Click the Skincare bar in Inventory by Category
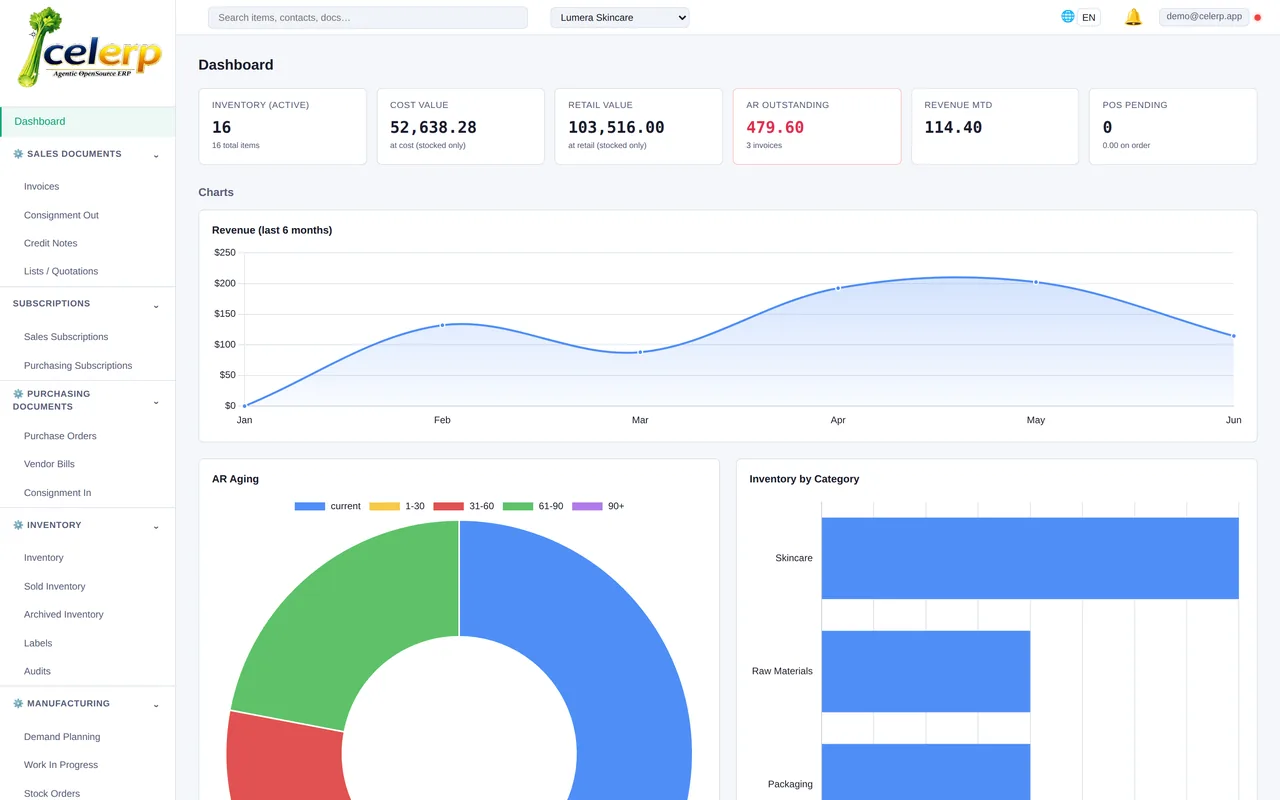The width and height of the screenshot is (1280, 800). [x=1030, y=558]
